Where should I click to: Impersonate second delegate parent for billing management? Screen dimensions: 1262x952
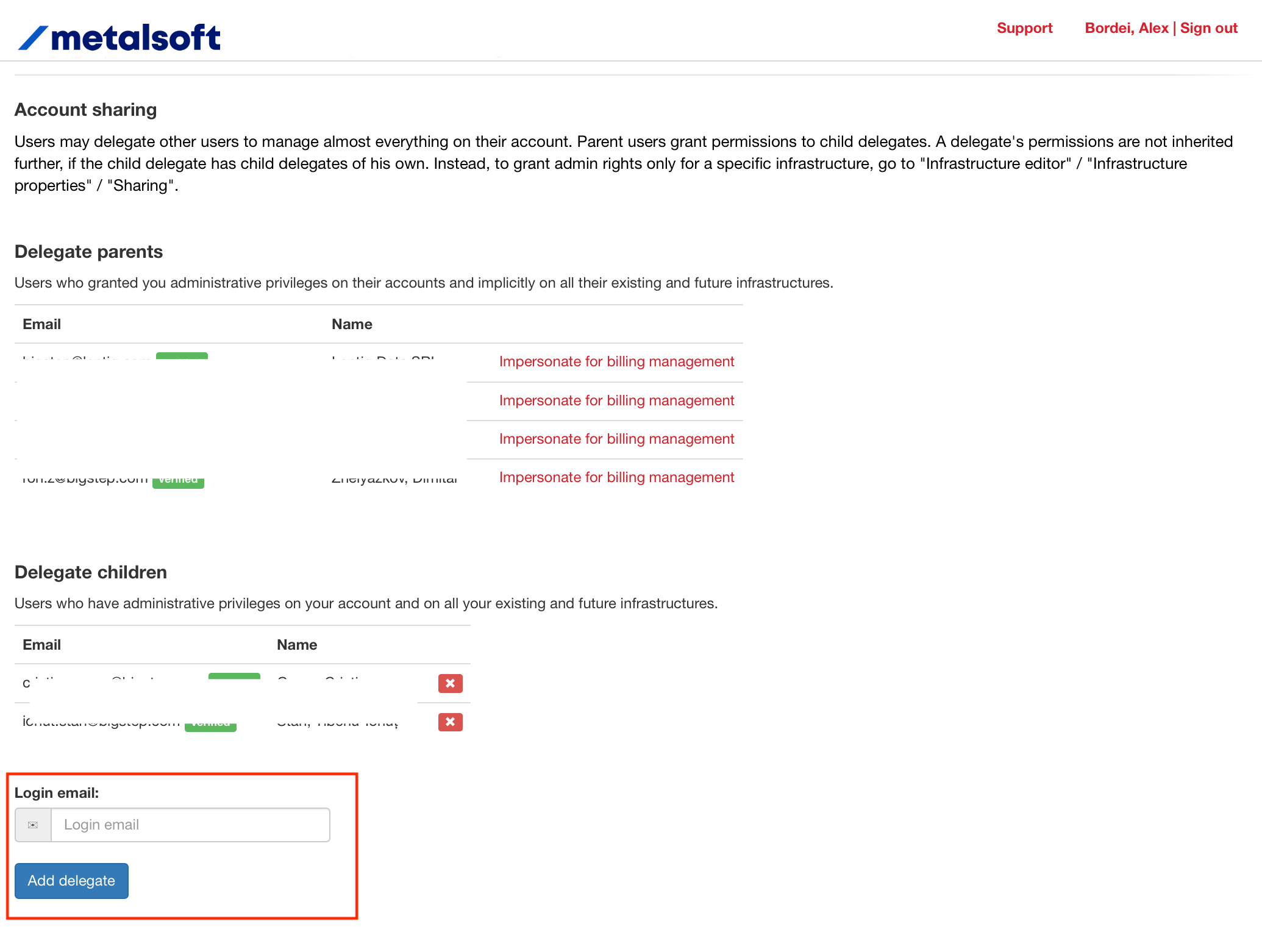[616, 400]
